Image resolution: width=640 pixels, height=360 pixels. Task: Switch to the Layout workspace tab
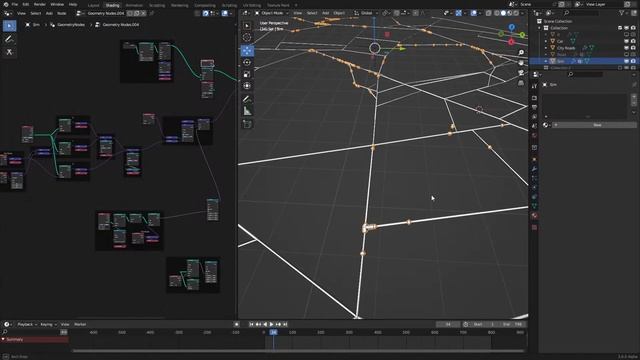pos(93,5)
